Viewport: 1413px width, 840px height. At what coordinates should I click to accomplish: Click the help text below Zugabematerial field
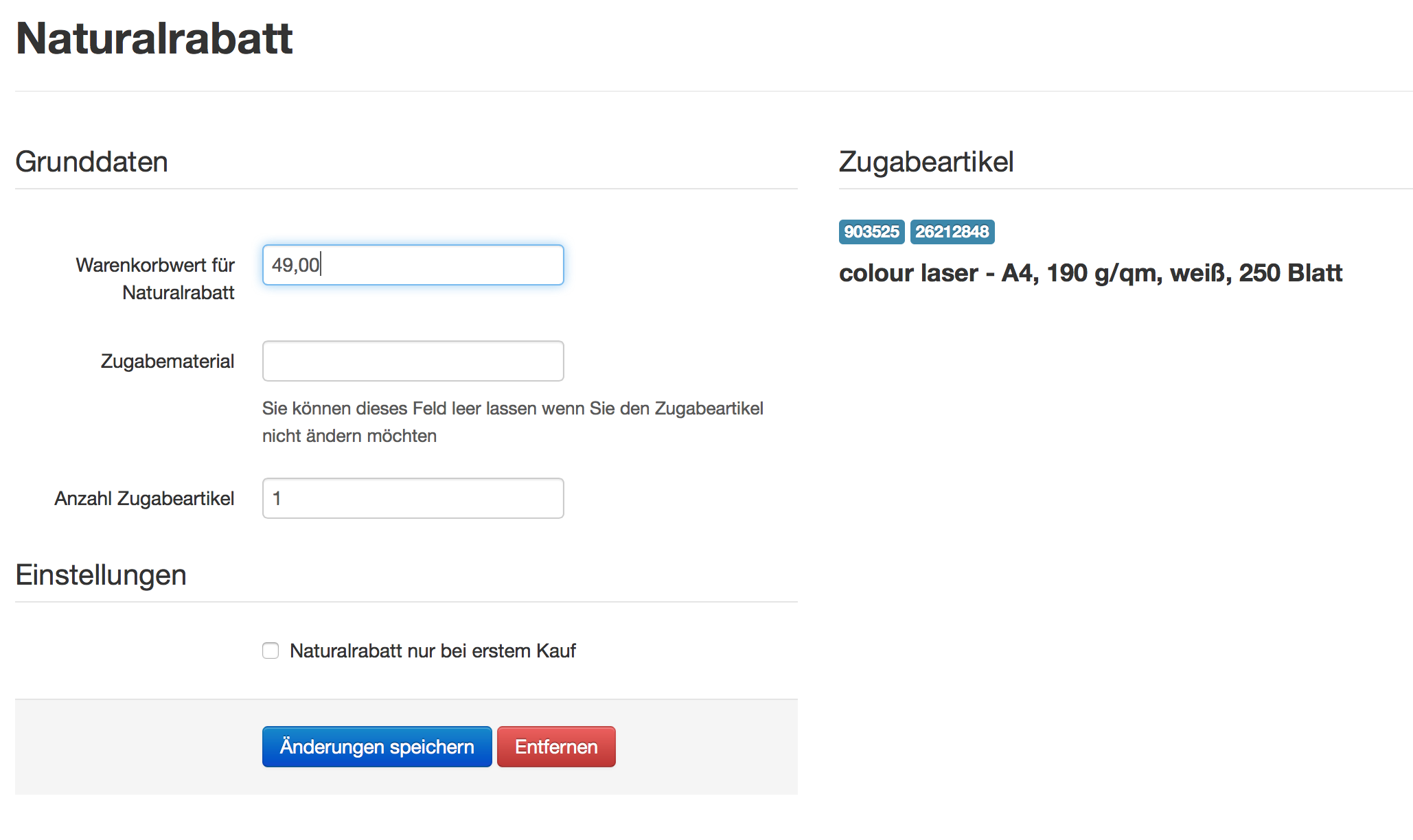point(512,422)
